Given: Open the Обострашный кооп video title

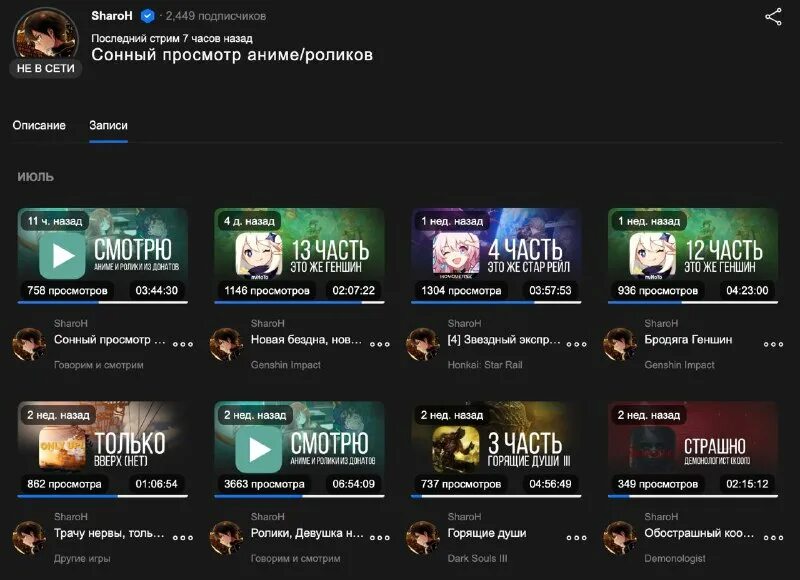Looking at the screenshot, I should click(699, 533).
